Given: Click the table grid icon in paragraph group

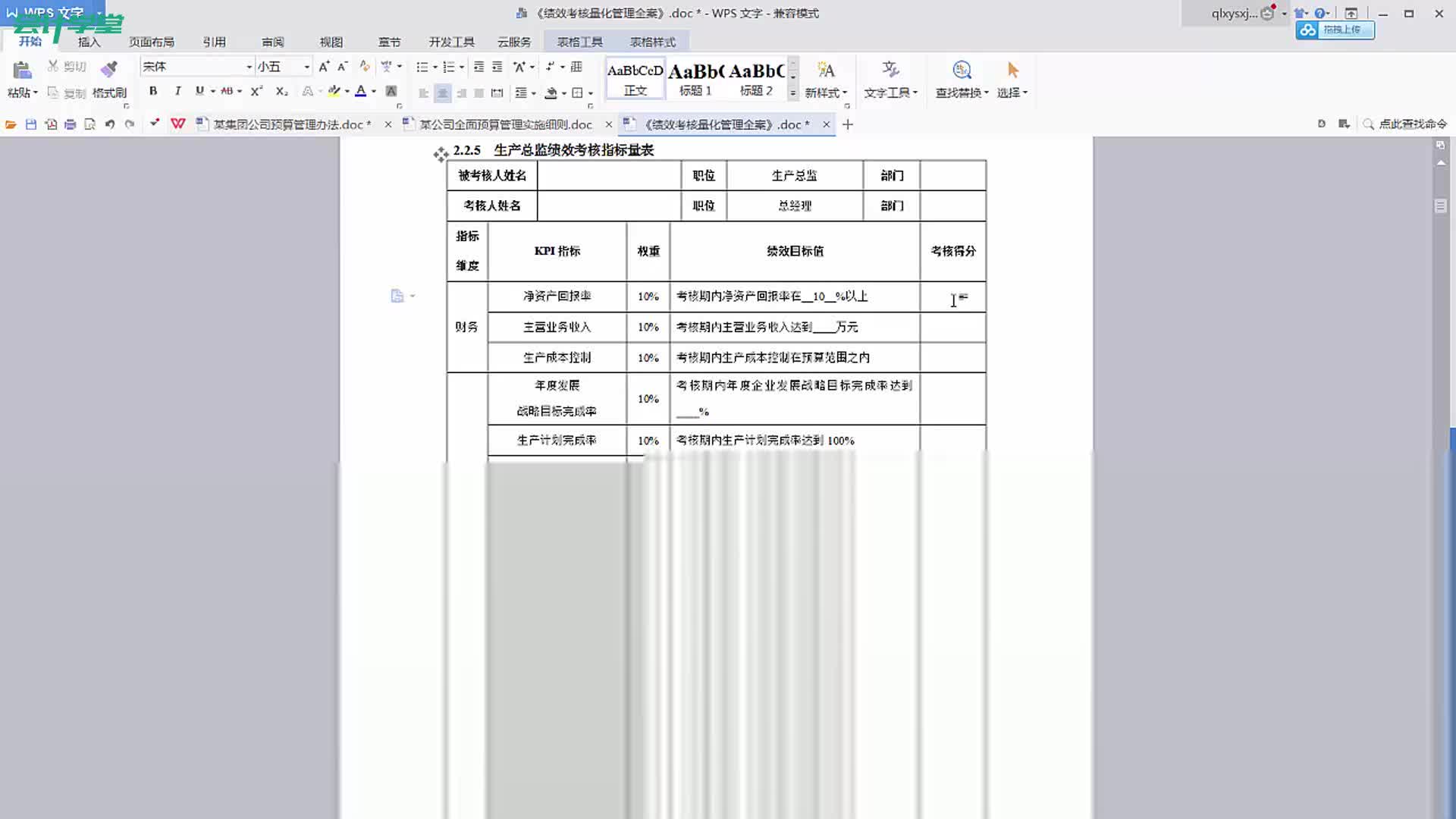Looking at the screenshot, I should click(x=576, y=67).
